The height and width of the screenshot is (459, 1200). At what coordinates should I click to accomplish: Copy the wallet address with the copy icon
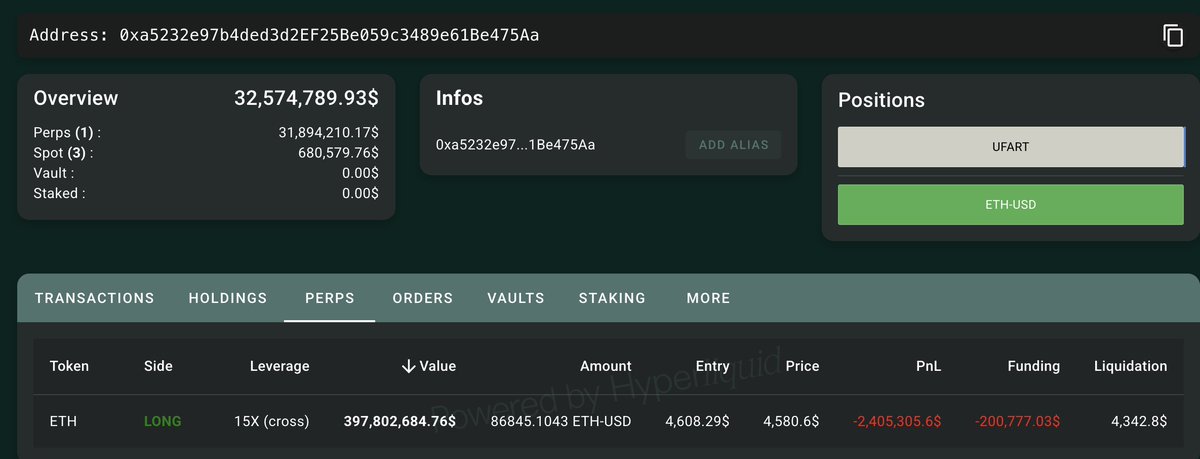1172,36
